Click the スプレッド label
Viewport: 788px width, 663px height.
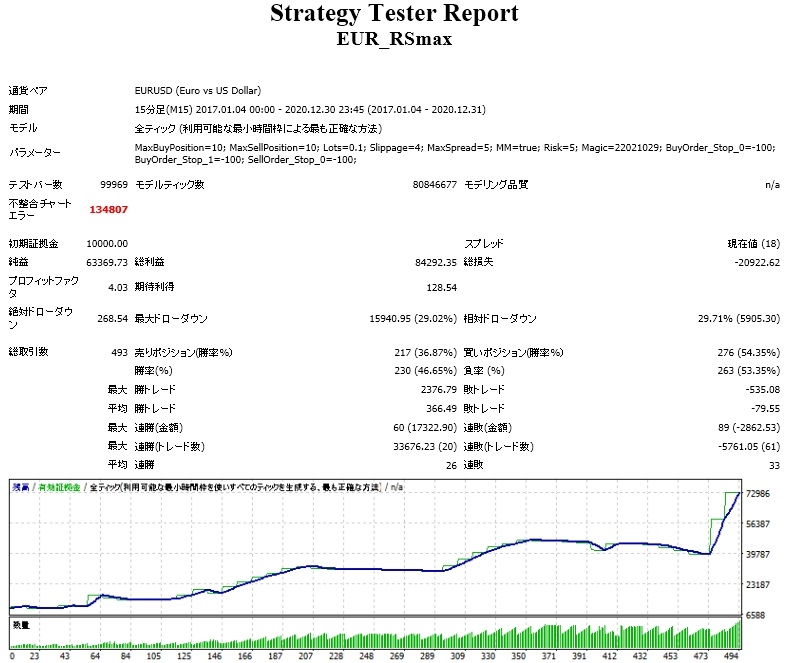click(483, 243)
